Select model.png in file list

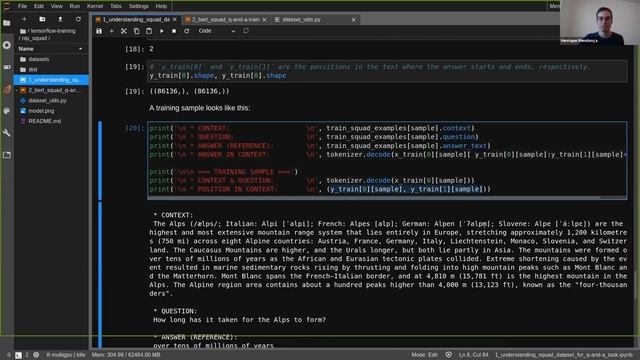(x=51, y=111)
